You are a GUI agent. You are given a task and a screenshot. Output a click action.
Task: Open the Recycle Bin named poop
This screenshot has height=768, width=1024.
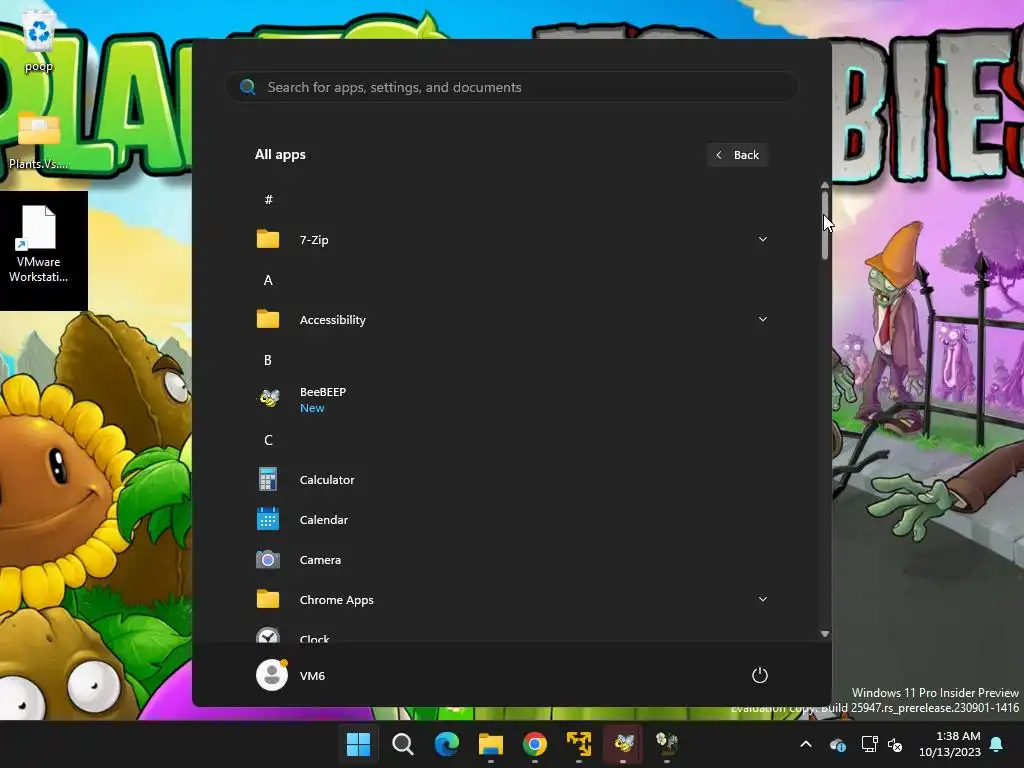point(38,40)
